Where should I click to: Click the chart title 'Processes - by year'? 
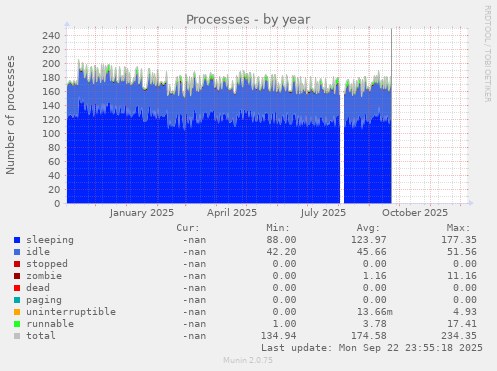pyautogui.click(x=248, y=20)
